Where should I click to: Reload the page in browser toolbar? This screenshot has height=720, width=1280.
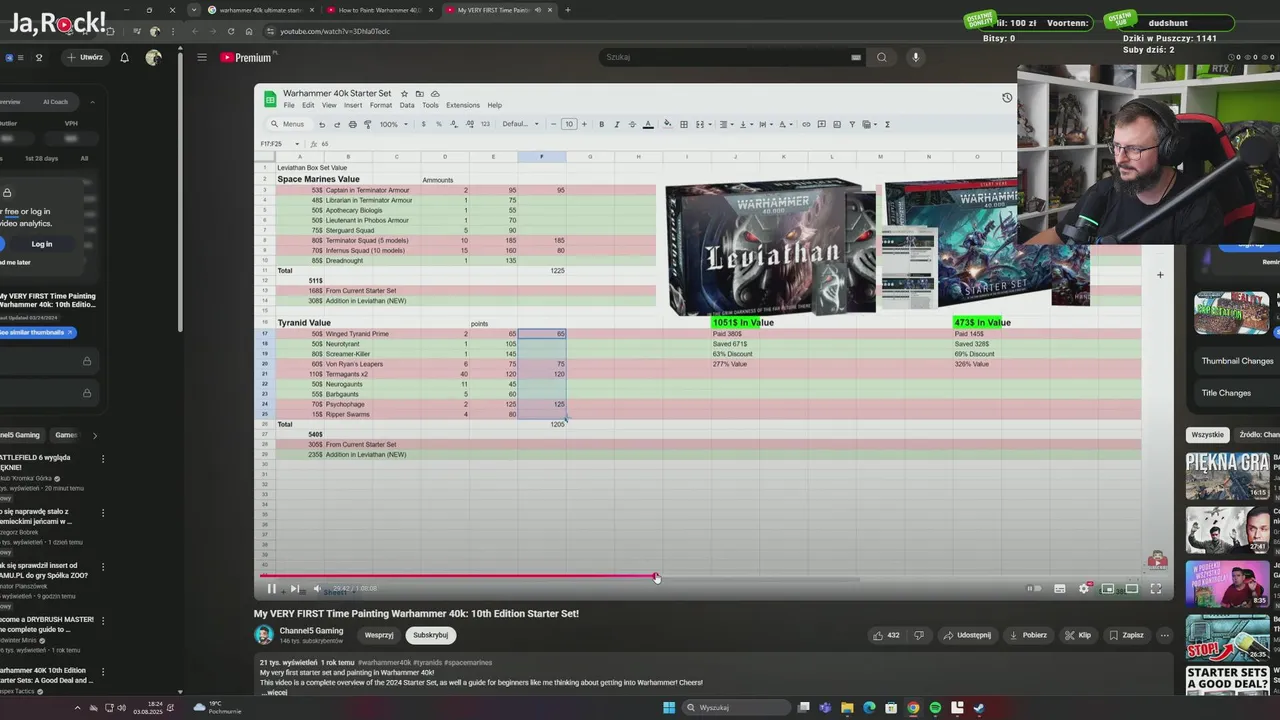[231, 31]
